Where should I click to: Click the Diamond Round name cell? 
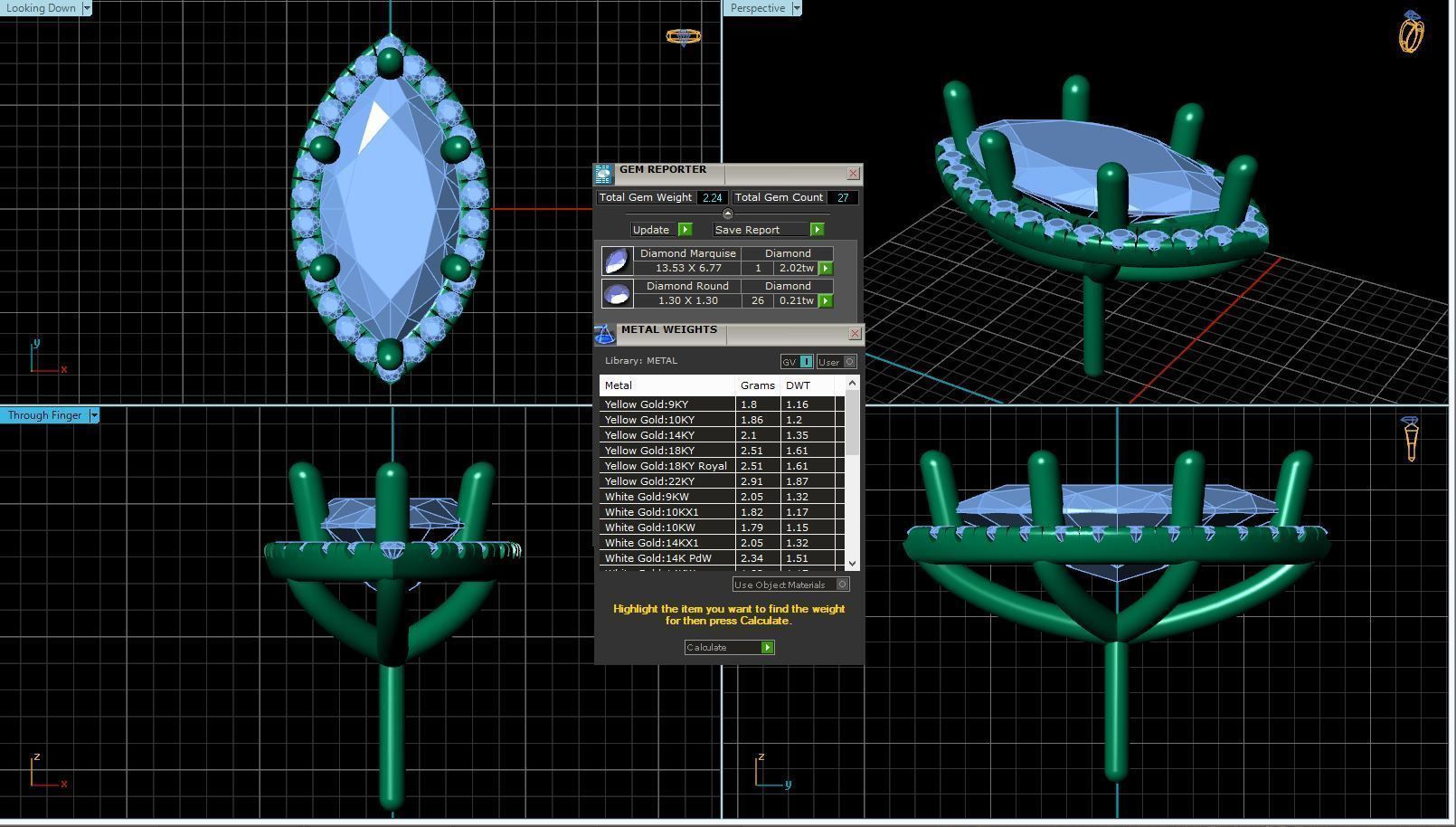coord(688,287)
